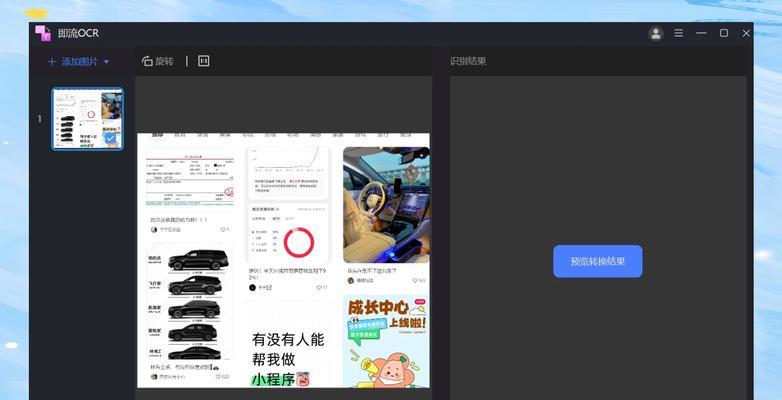Click the 识别结果 panel heading

(x=468, y=61)
